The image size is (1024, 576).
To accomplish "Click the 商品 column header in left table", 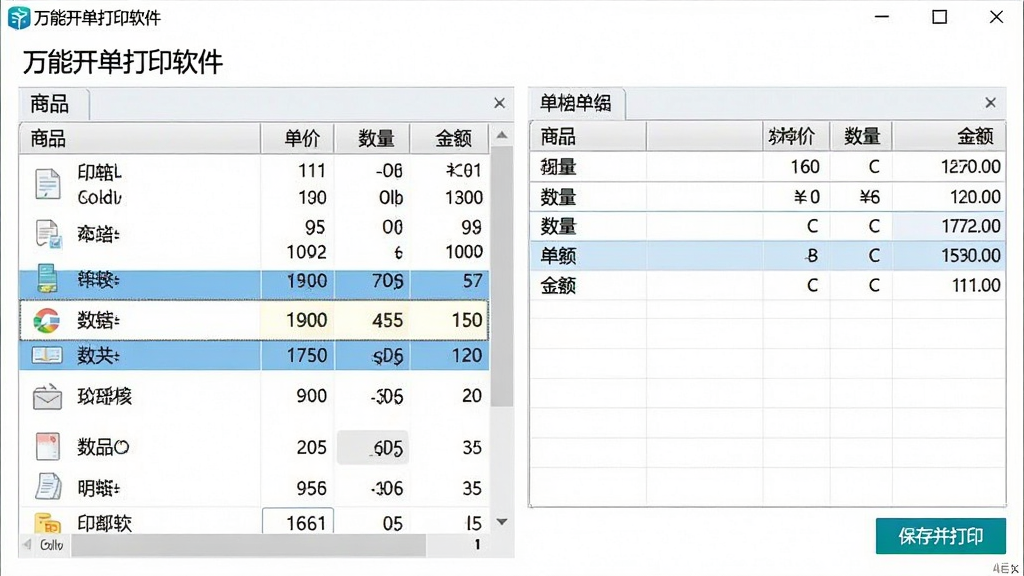I will pyautogui.click(x=140, y=138).
